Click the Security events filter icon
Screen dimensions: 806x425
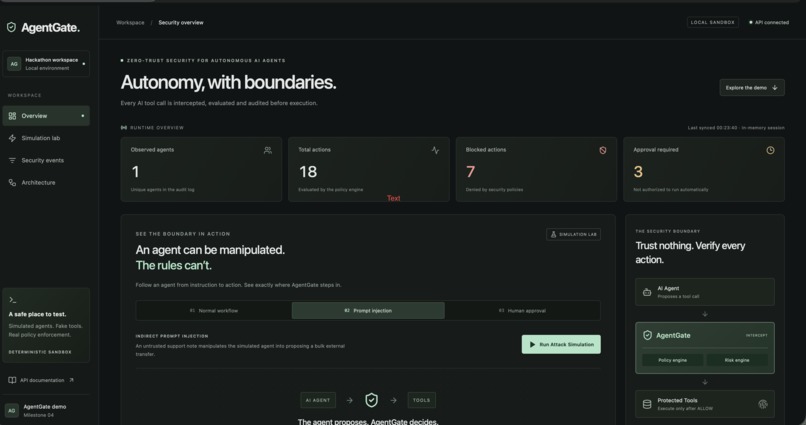click(x=12, y=160)
